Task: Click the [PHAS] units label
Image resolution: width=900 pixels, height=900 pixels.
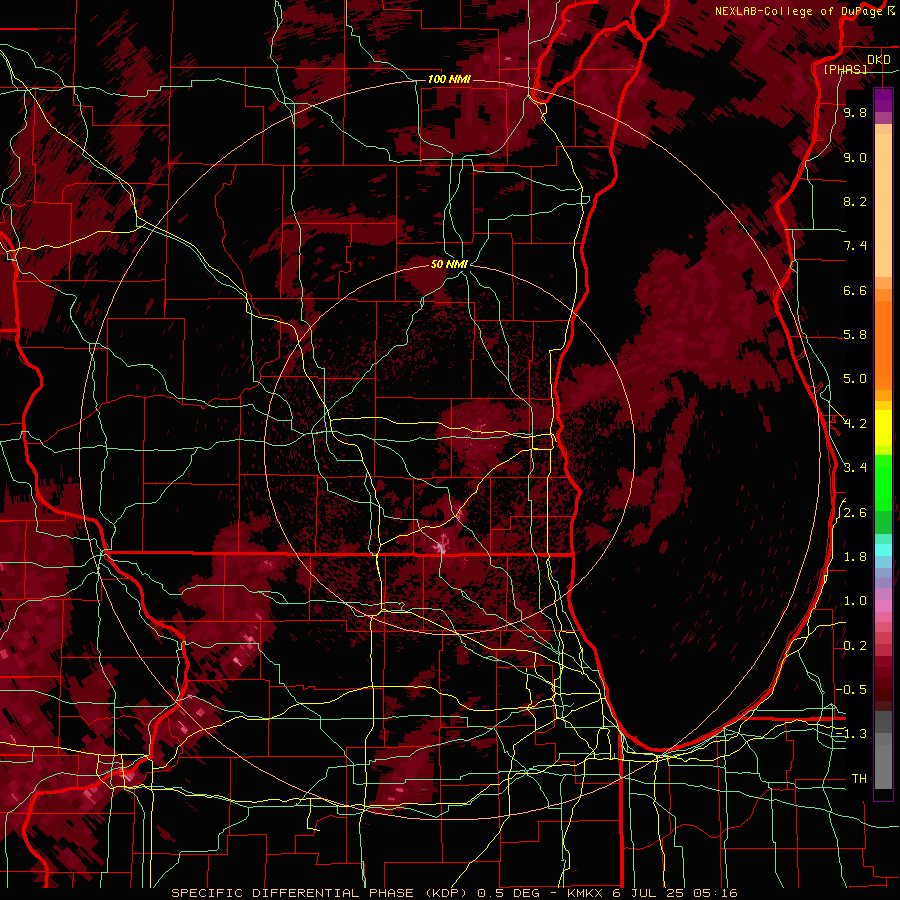Action: click(845, 69)
